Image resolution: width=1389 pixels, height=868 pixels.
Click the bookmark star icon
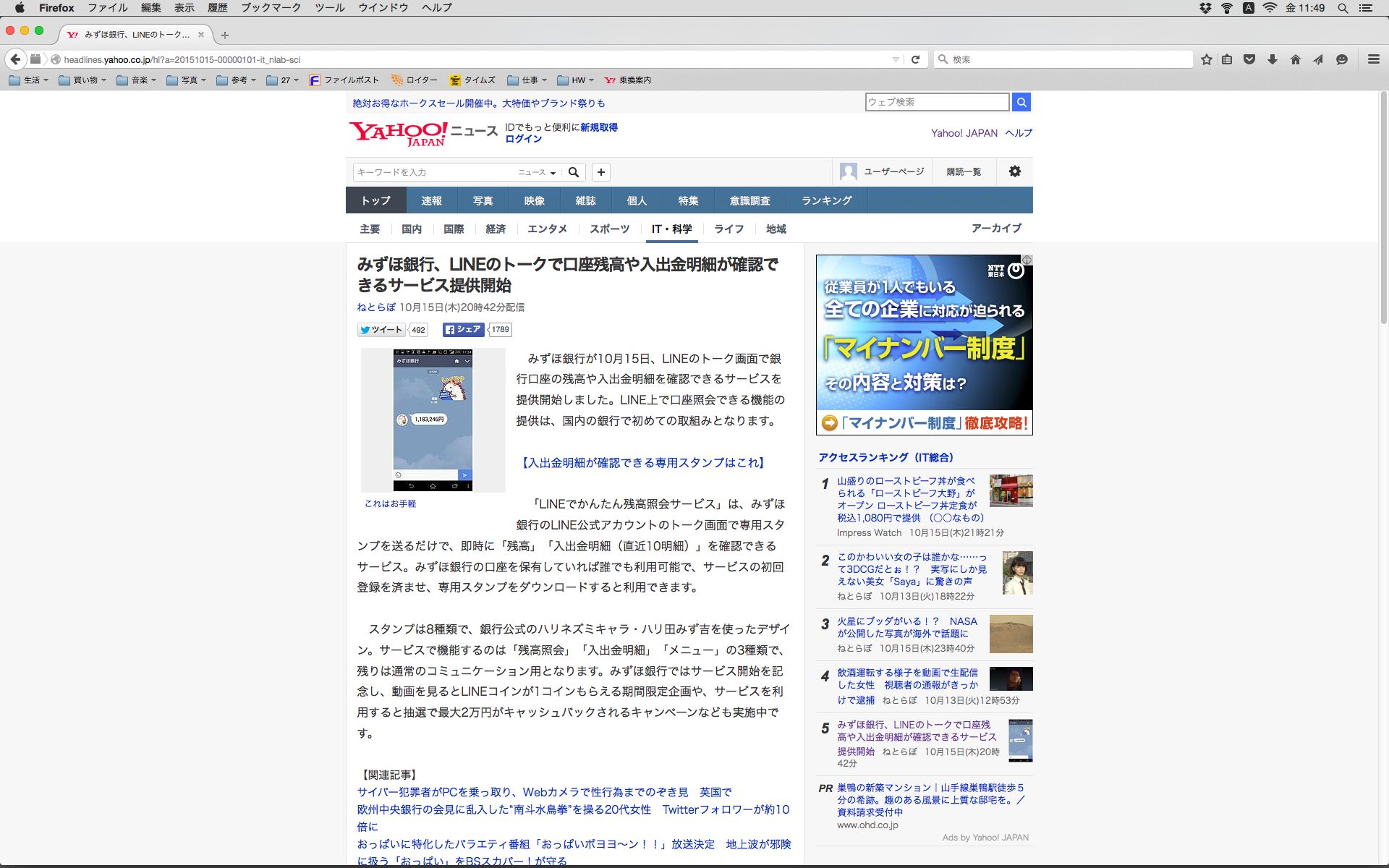[x=1206, y=59]
